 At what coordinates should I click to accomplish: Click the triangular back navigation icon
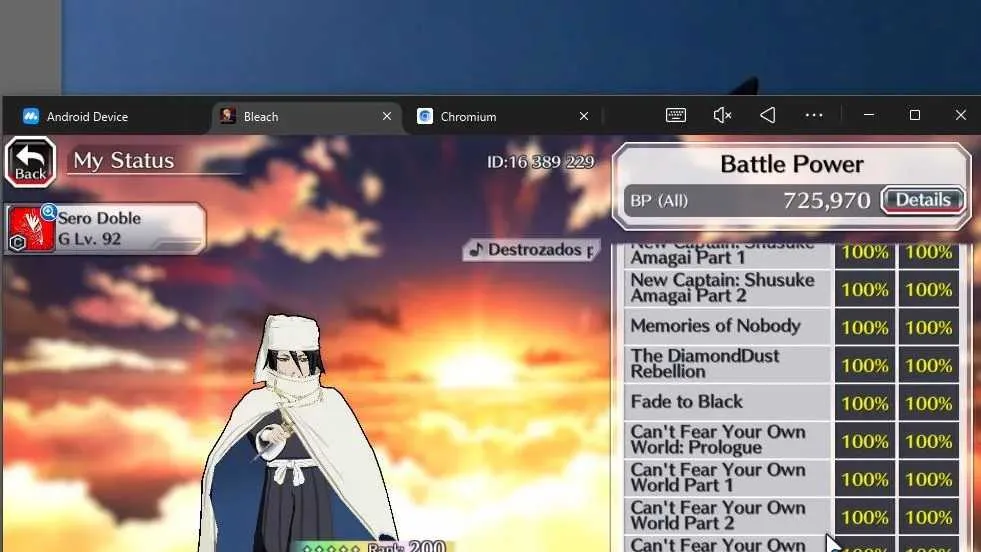pos(768,115)
